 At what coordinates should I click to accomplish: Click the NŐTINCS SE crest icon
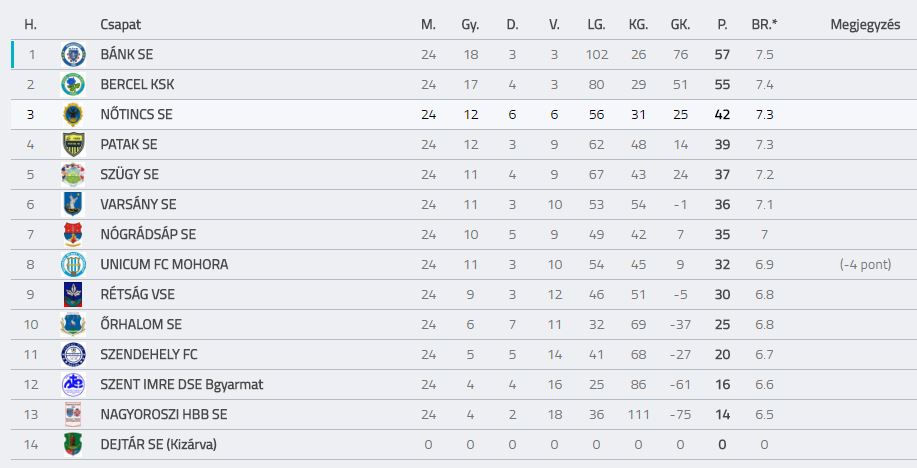(73, 115)
